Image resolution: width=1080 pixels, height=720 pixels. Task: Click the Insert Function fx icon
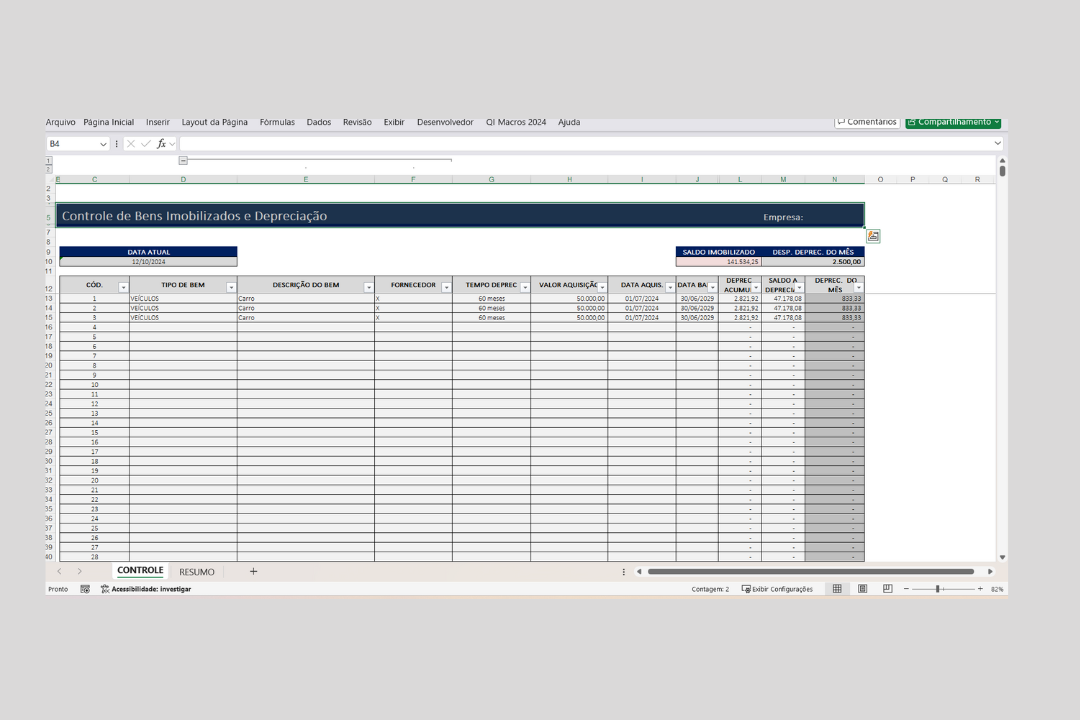161,144
